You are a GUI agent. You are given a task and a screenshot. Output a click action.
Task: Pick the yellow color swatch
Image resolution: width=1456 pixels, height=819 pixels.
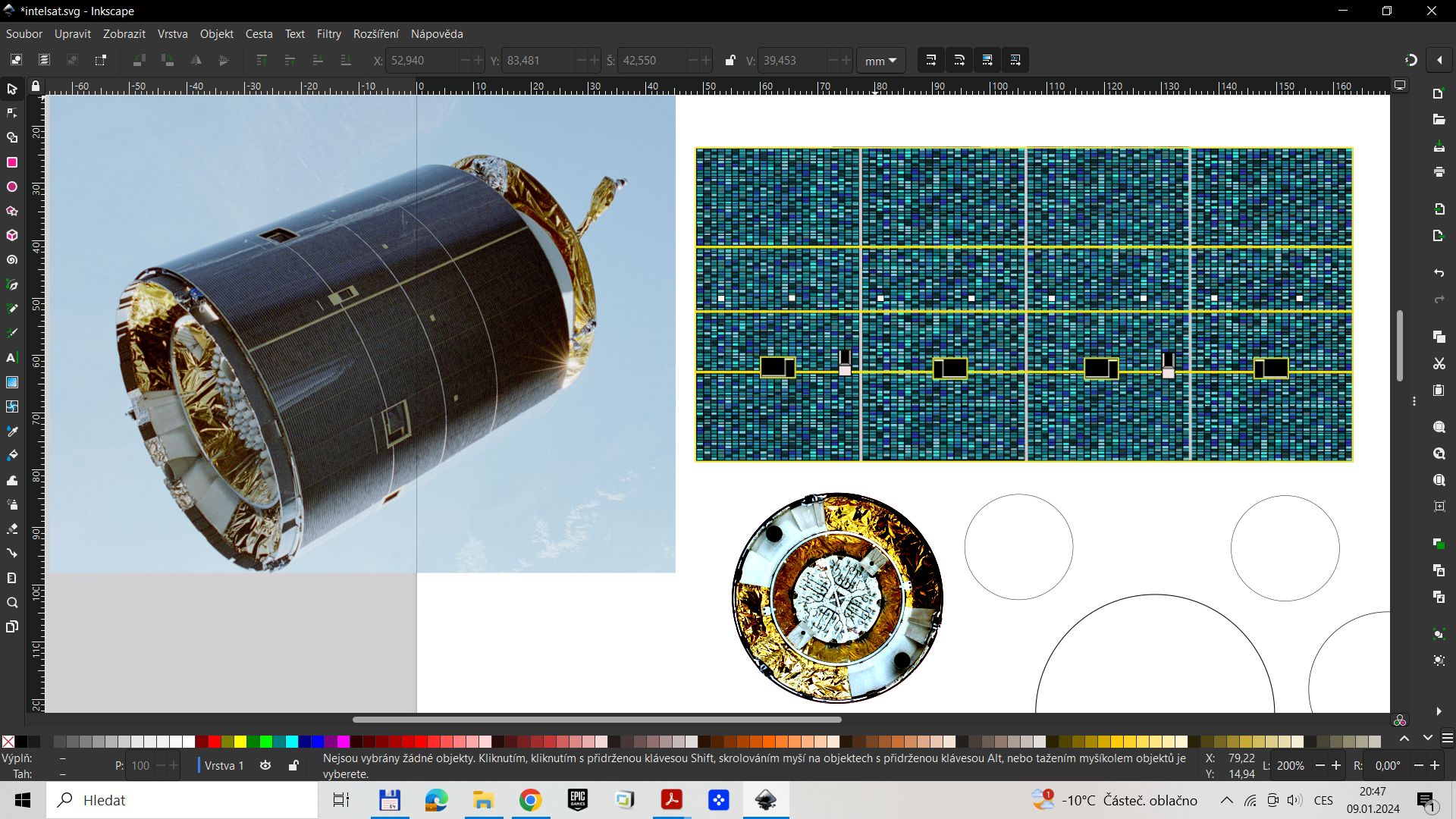pyautogui.click(x=240, y=742)
